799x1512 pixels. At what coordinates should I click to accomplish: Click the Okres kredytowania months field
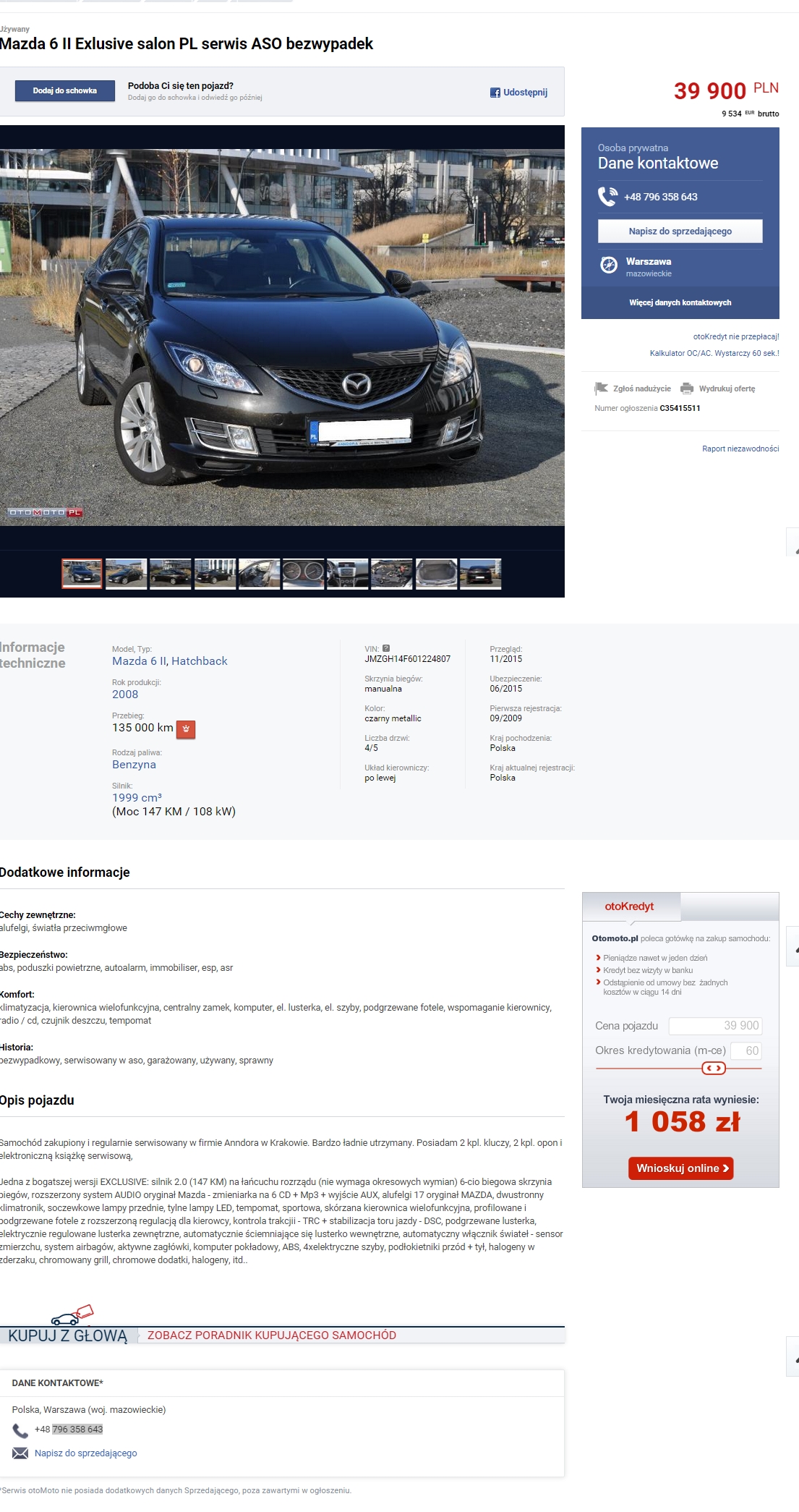[x=745, y=1050]
